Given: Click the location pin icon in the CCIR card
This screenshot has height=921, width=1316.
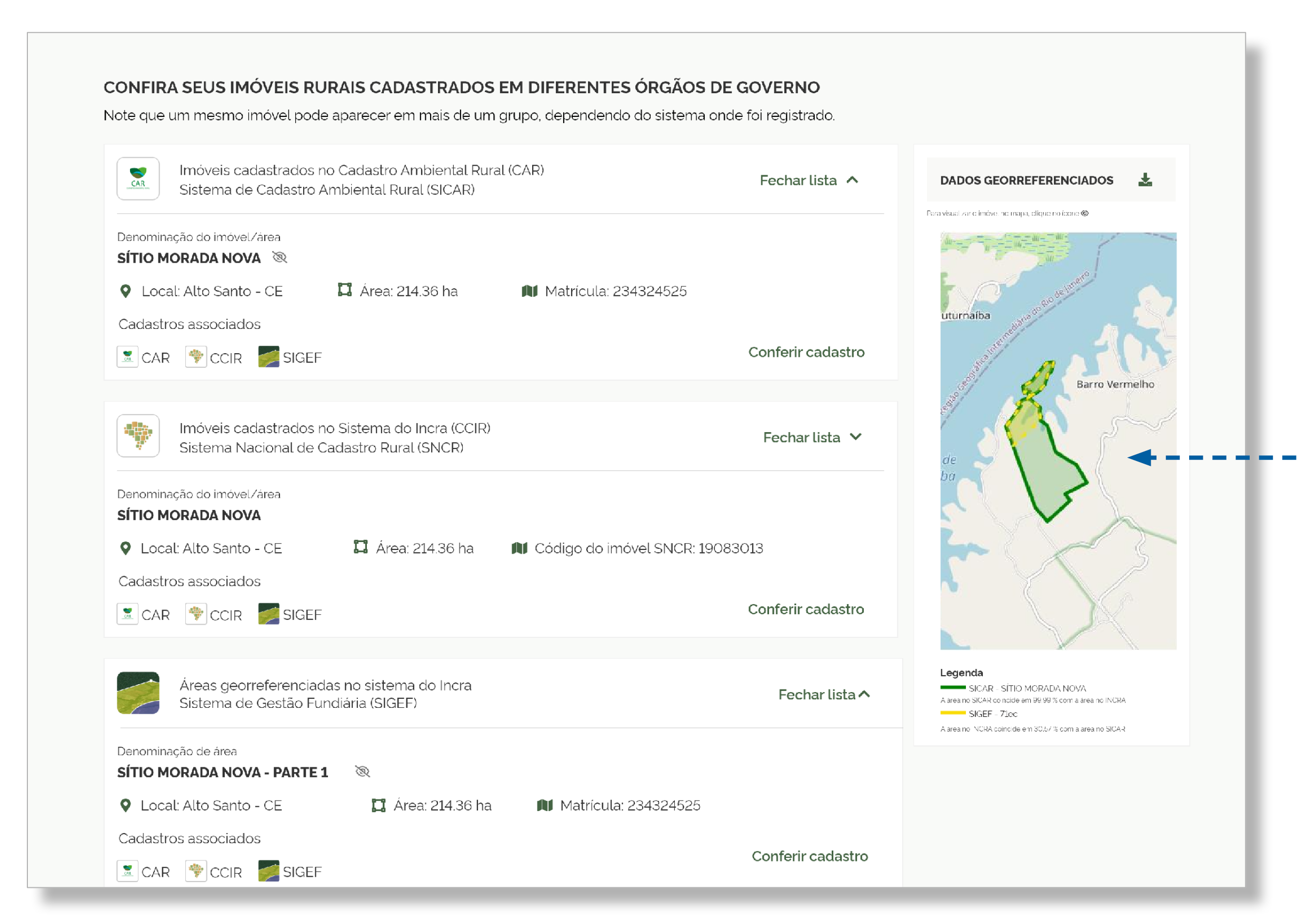Looking at the screenshot, I should point(125,548).
